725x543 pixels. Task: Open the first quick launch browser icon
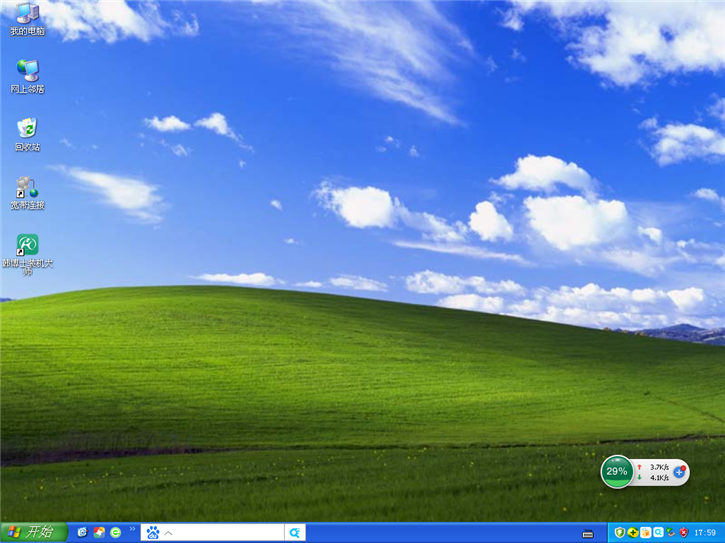pyautogui.click(x=82, y=533)
